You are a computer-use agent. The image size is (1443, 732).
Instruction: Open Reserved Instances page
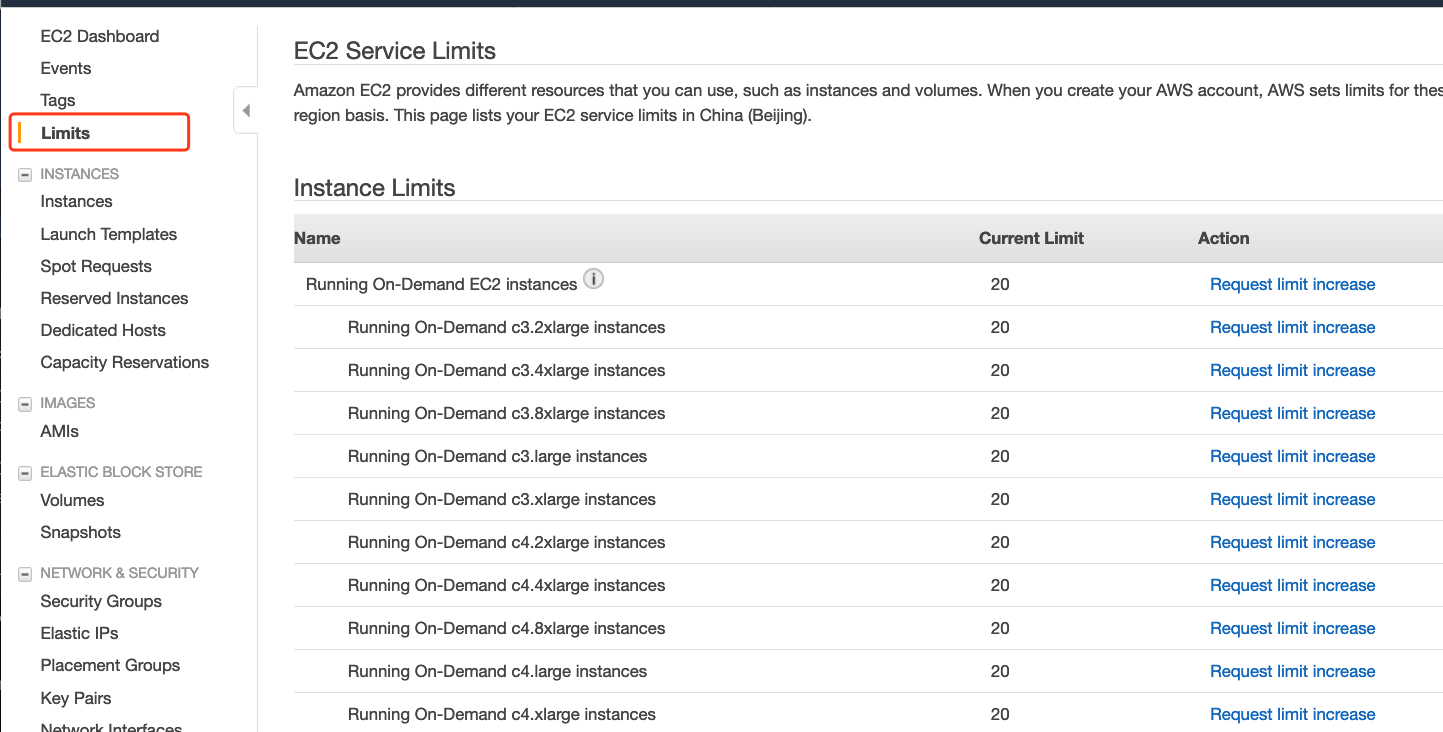(114, 298)
